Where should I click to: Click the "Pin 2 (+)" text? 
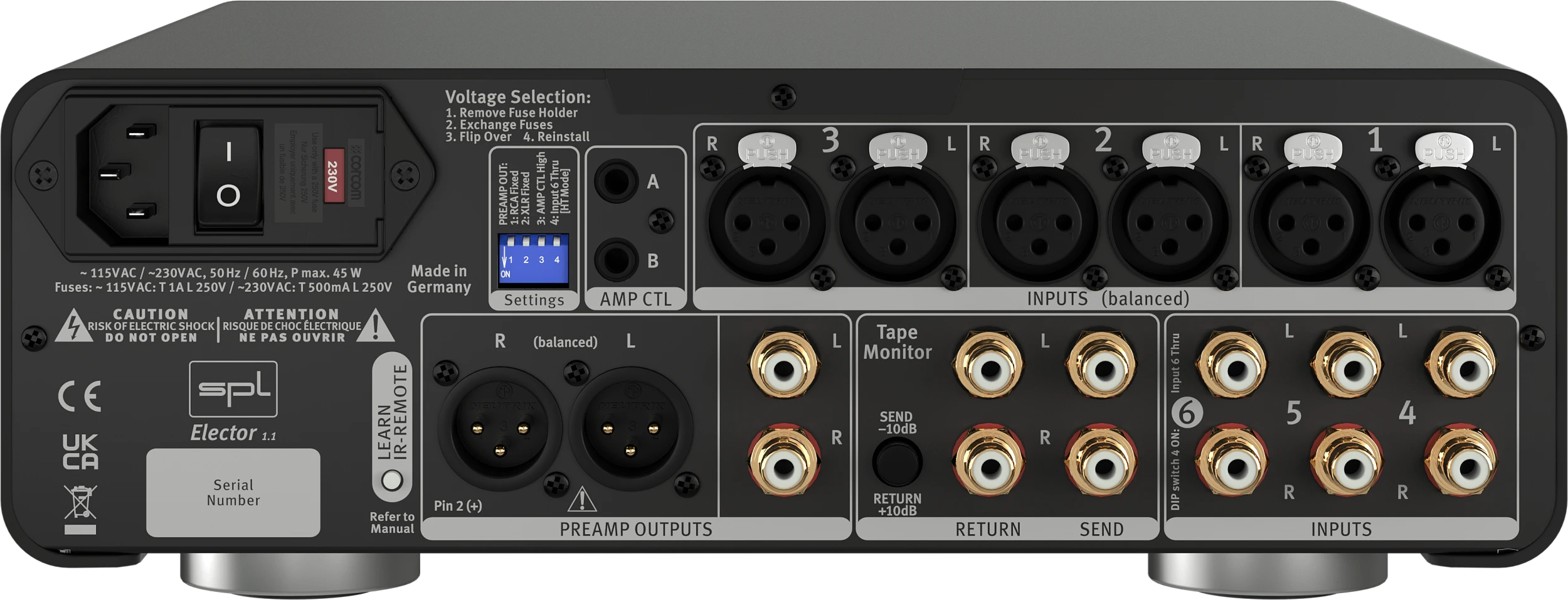pyautogui.click(x=458, y=506)
